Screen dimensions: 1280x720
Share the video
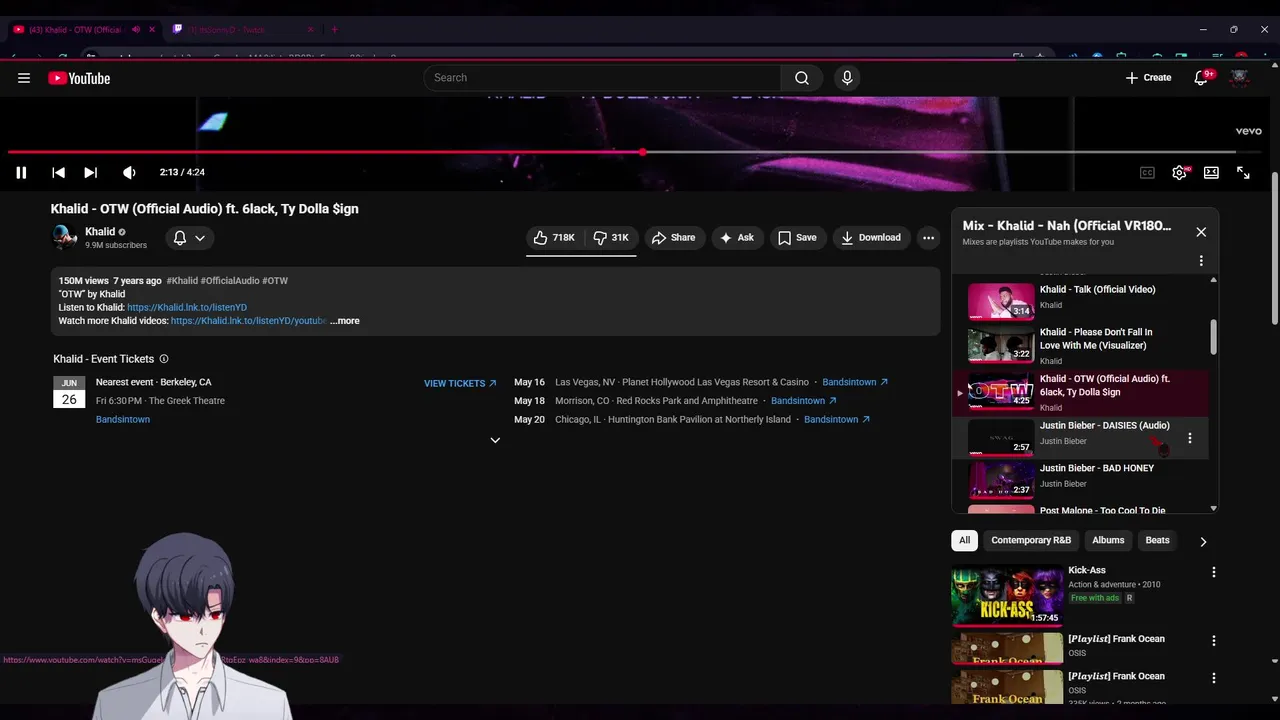(x=673, y=238)
